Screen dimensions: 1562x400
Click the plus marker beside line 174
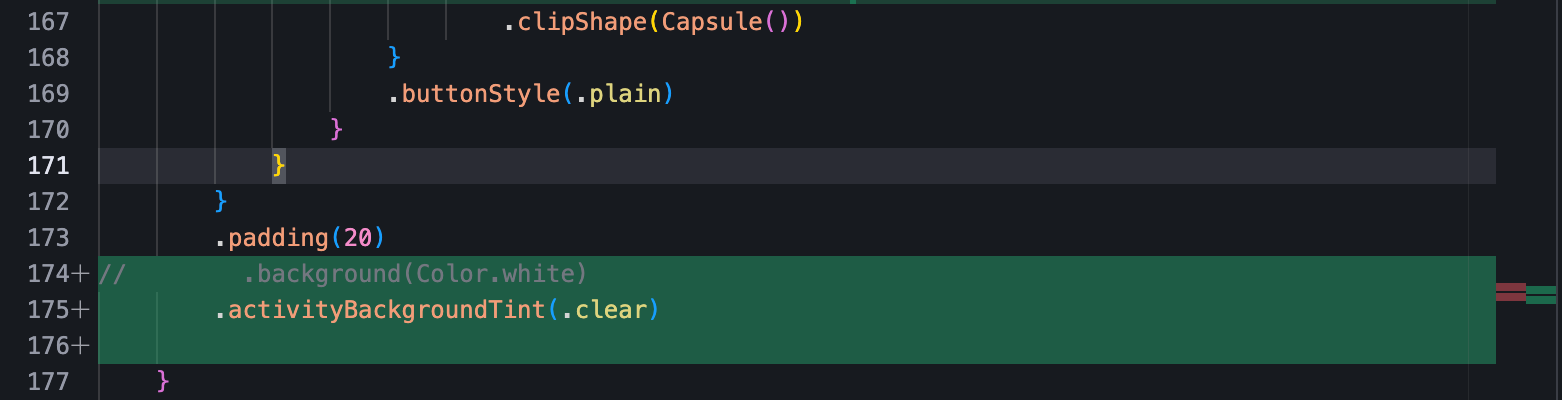click(x=80, y=274)
